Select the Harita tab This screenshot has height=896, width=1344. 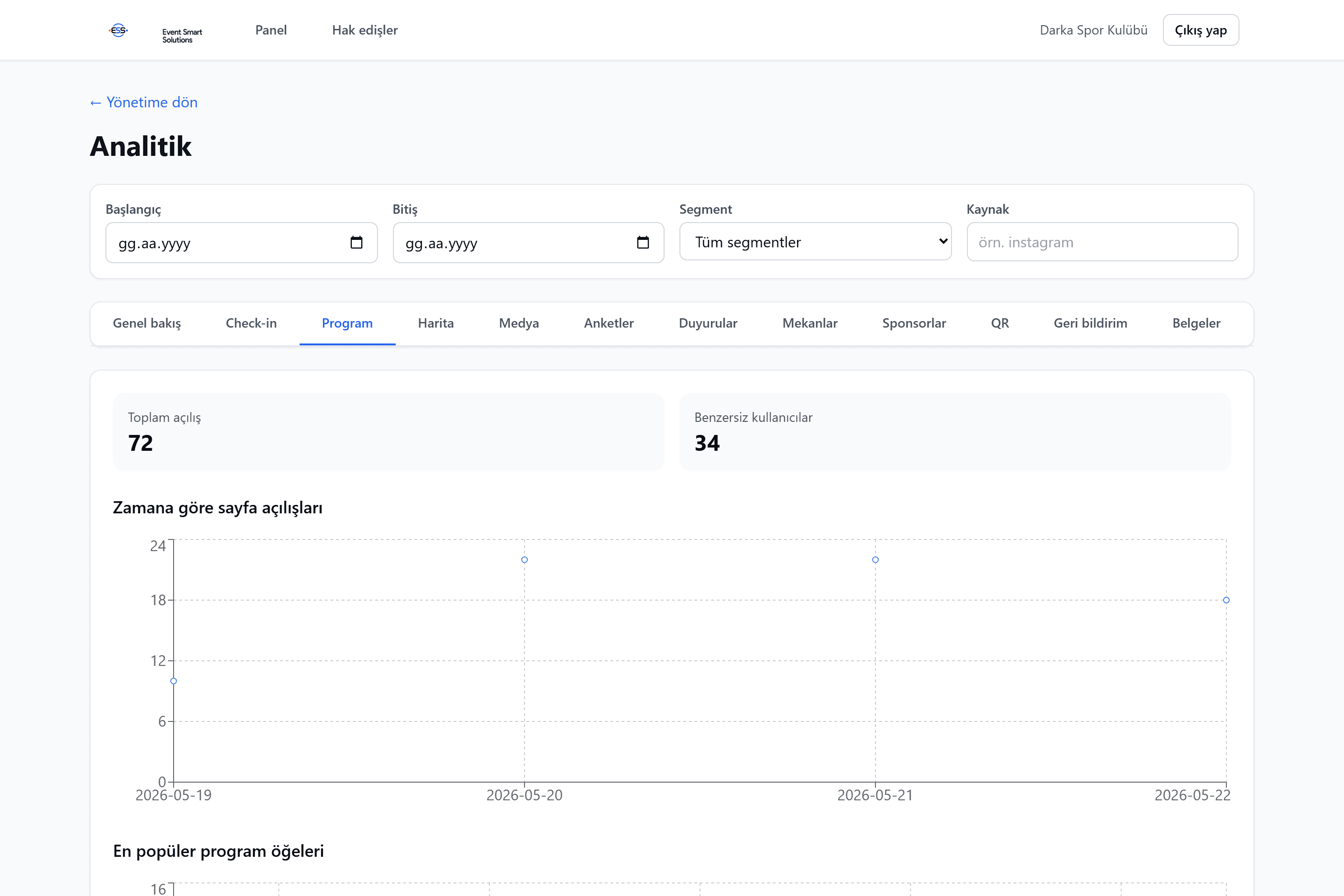[x=436, y=323]
